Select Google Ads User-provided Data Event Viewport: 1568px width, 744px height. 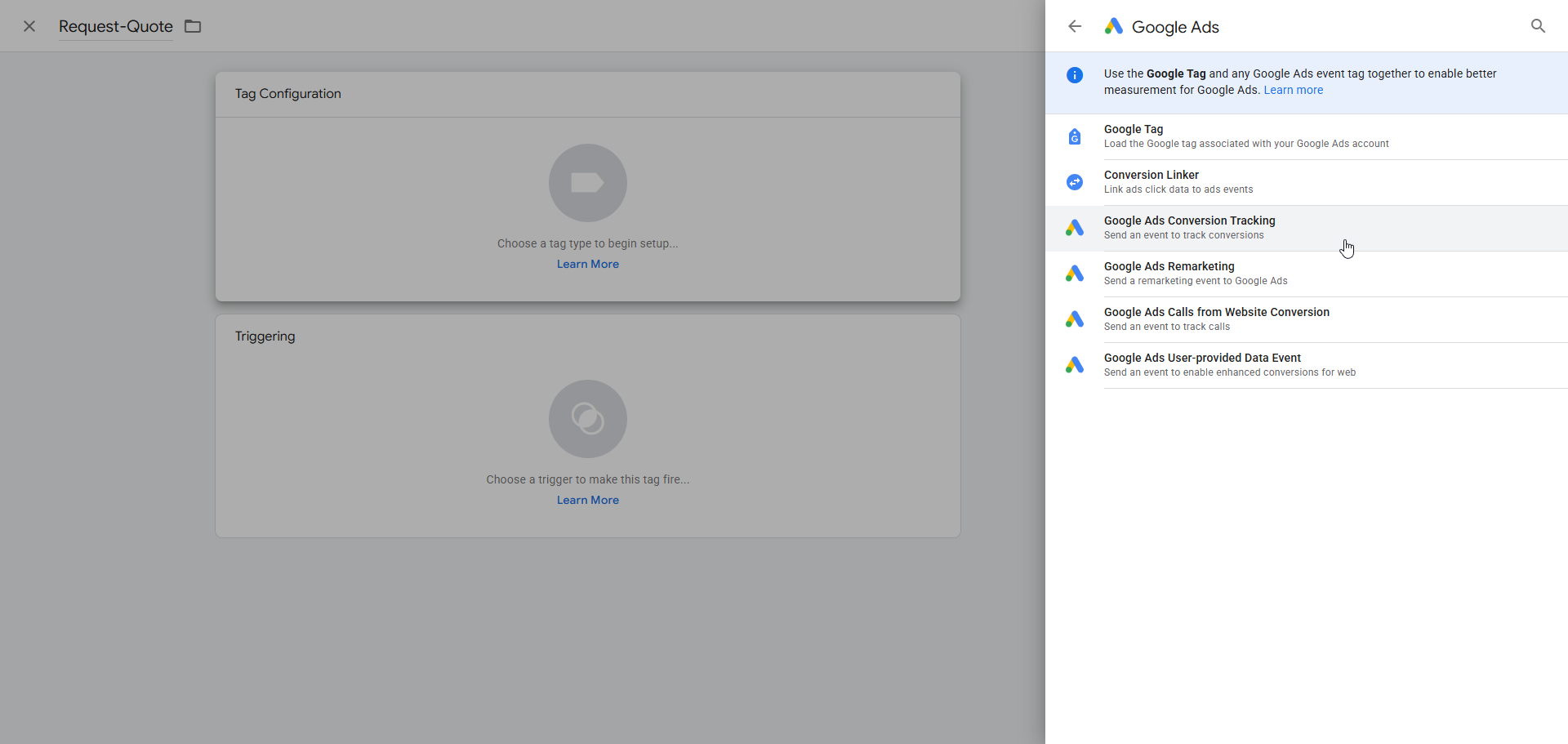pyautogui.click(x=1307, y=365)
